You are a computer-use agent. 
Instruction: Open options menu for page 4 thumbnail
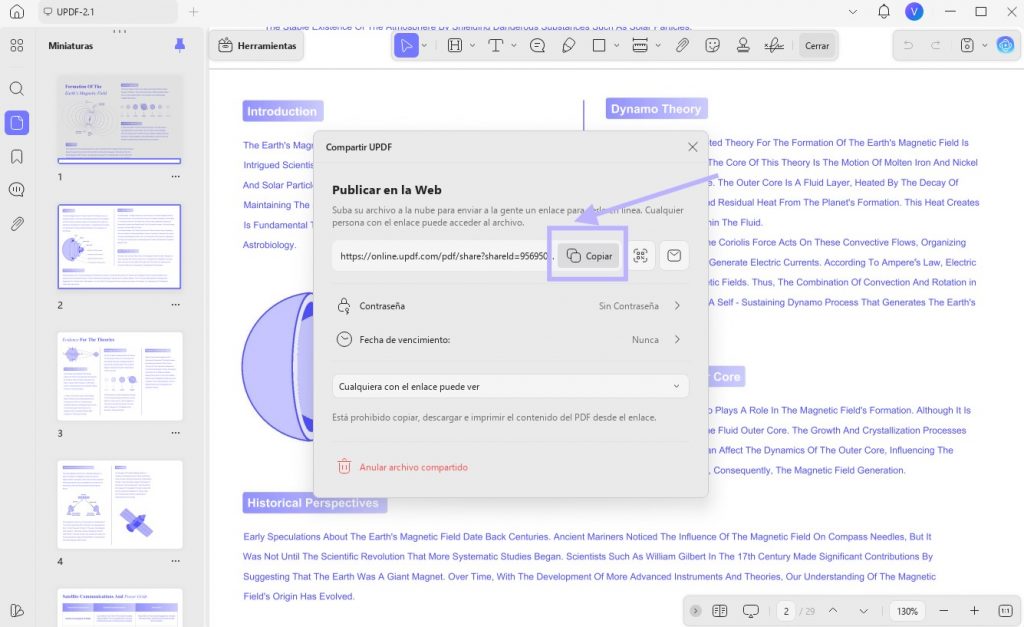pos(176,561)
